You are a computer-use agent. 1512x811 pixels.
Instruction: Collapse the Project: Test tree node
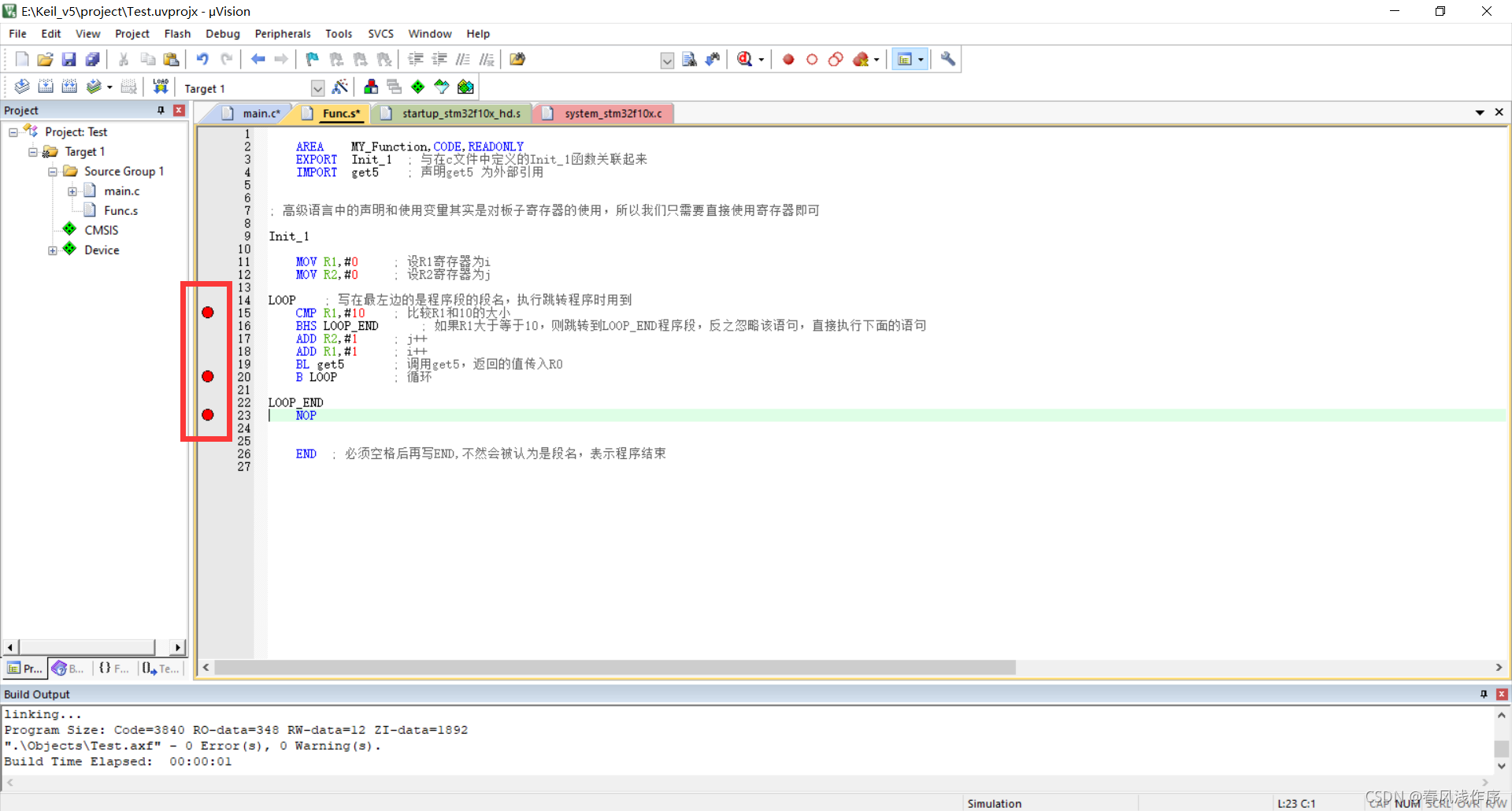pyautogui.click(x=13, y=132)
